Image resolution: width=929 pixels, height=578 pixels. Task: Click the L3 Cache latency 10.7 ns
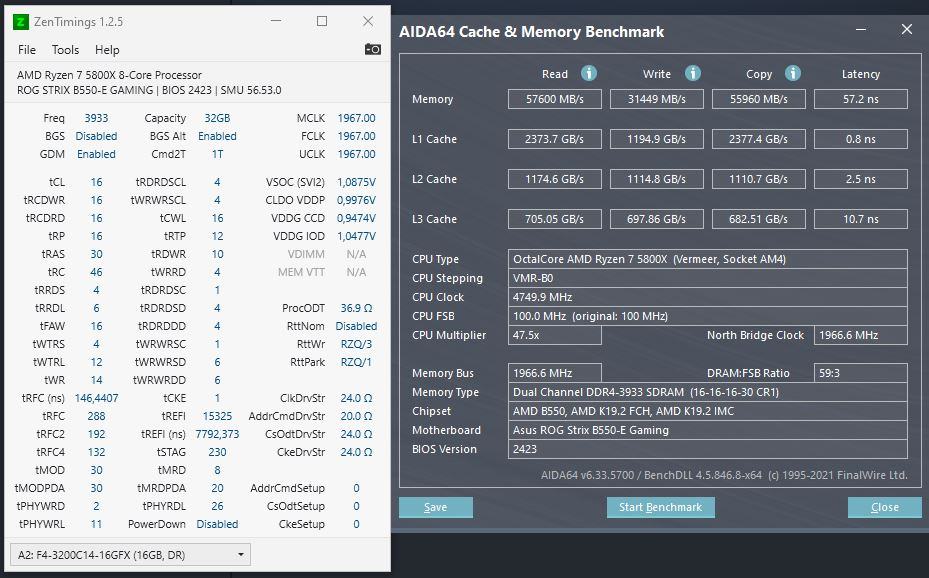click(x=861, y=219)
